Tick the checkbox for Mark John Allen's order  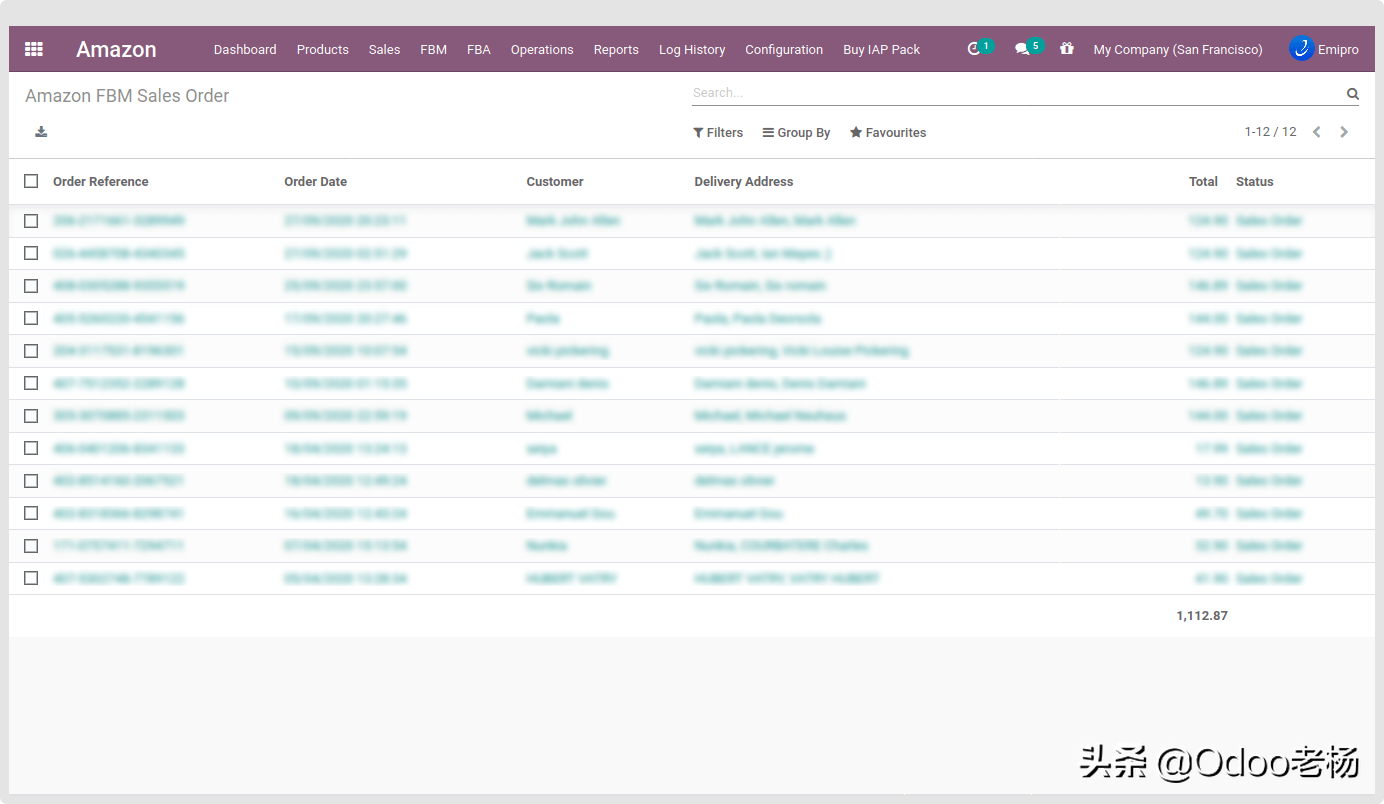pos(31,221)
